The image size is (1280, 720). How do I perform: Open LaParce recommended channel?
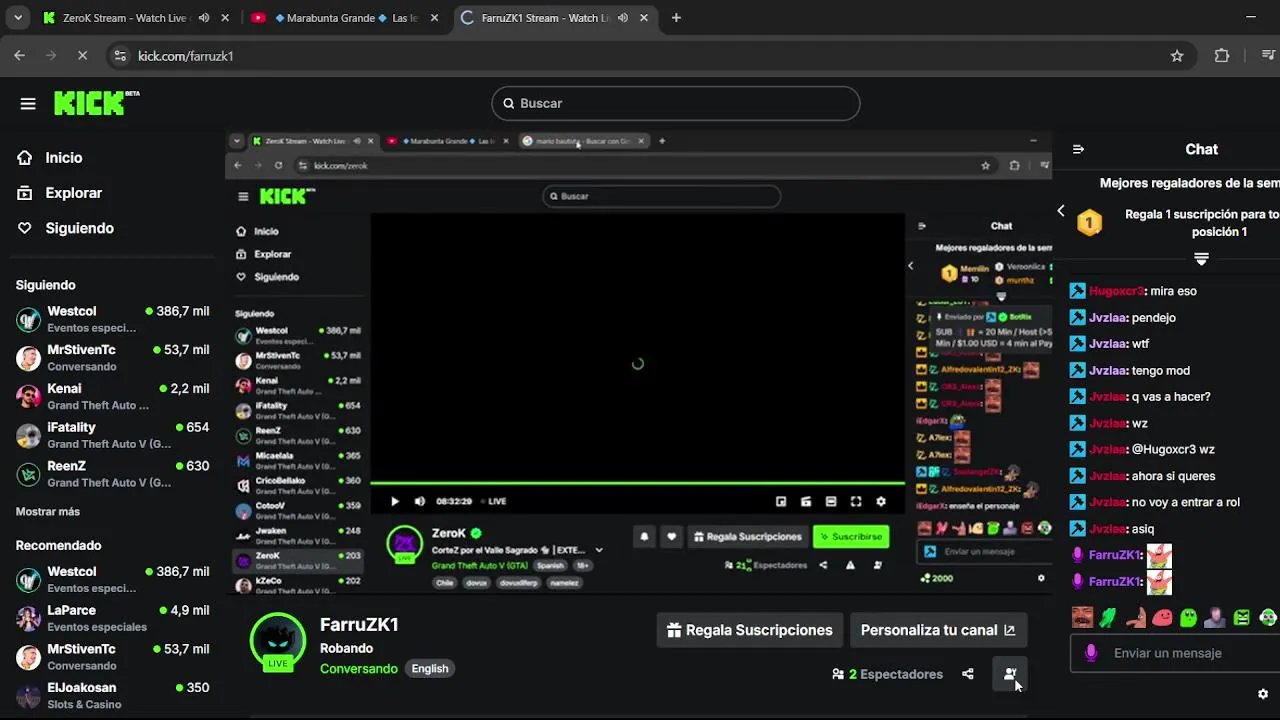[x=112, y=618]
